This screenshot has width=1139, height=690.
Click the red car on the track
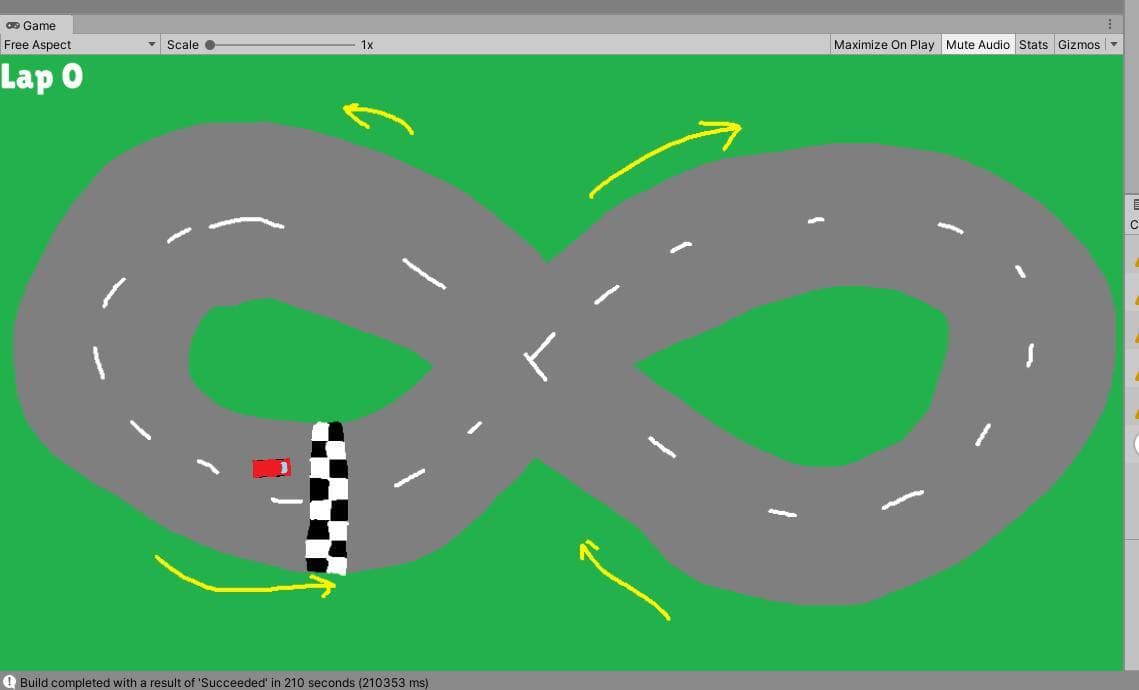(272, 468)
